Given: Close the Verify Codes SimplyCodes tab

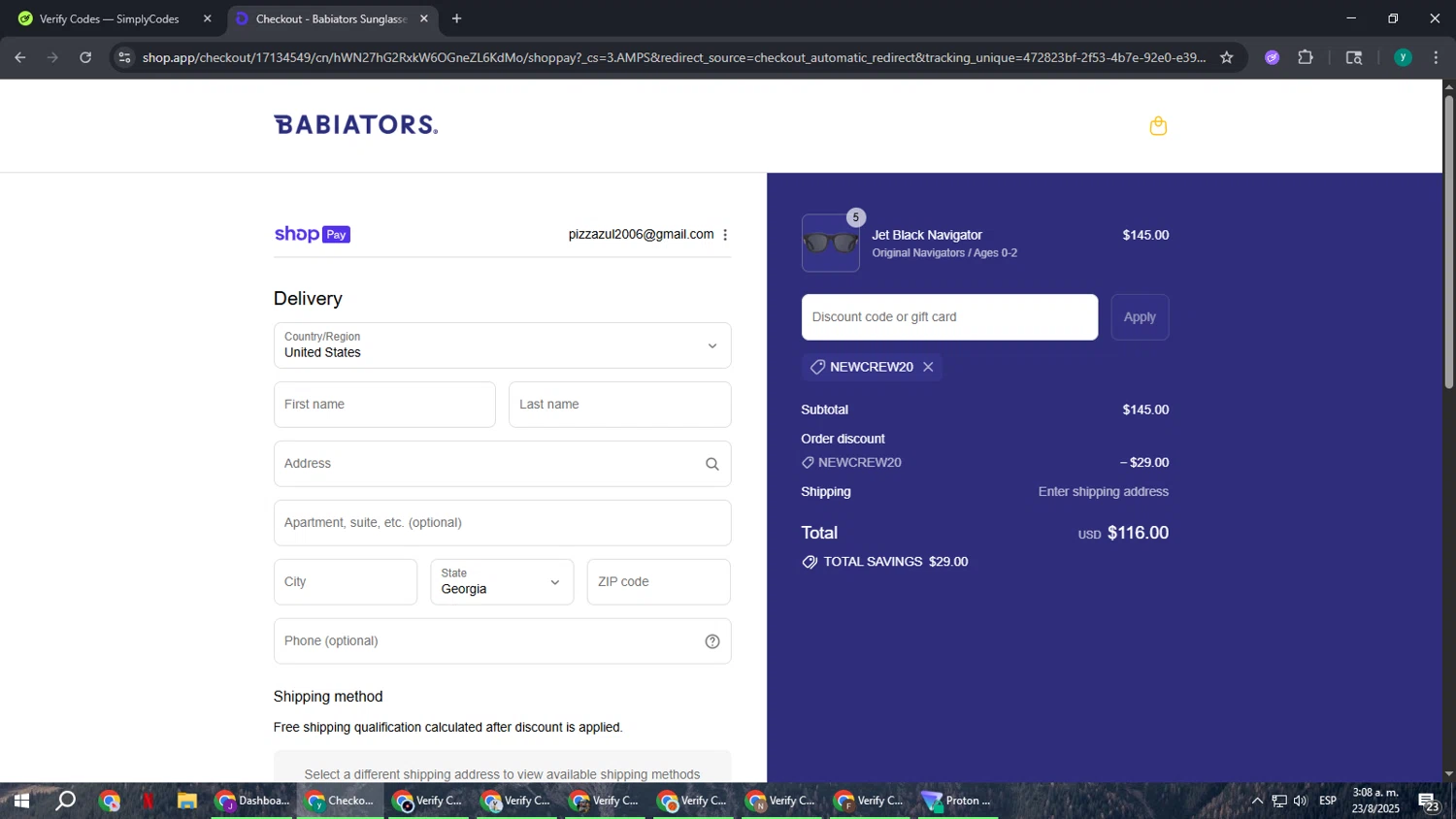Looking at the screenshot, I should (x=207, y=18).
